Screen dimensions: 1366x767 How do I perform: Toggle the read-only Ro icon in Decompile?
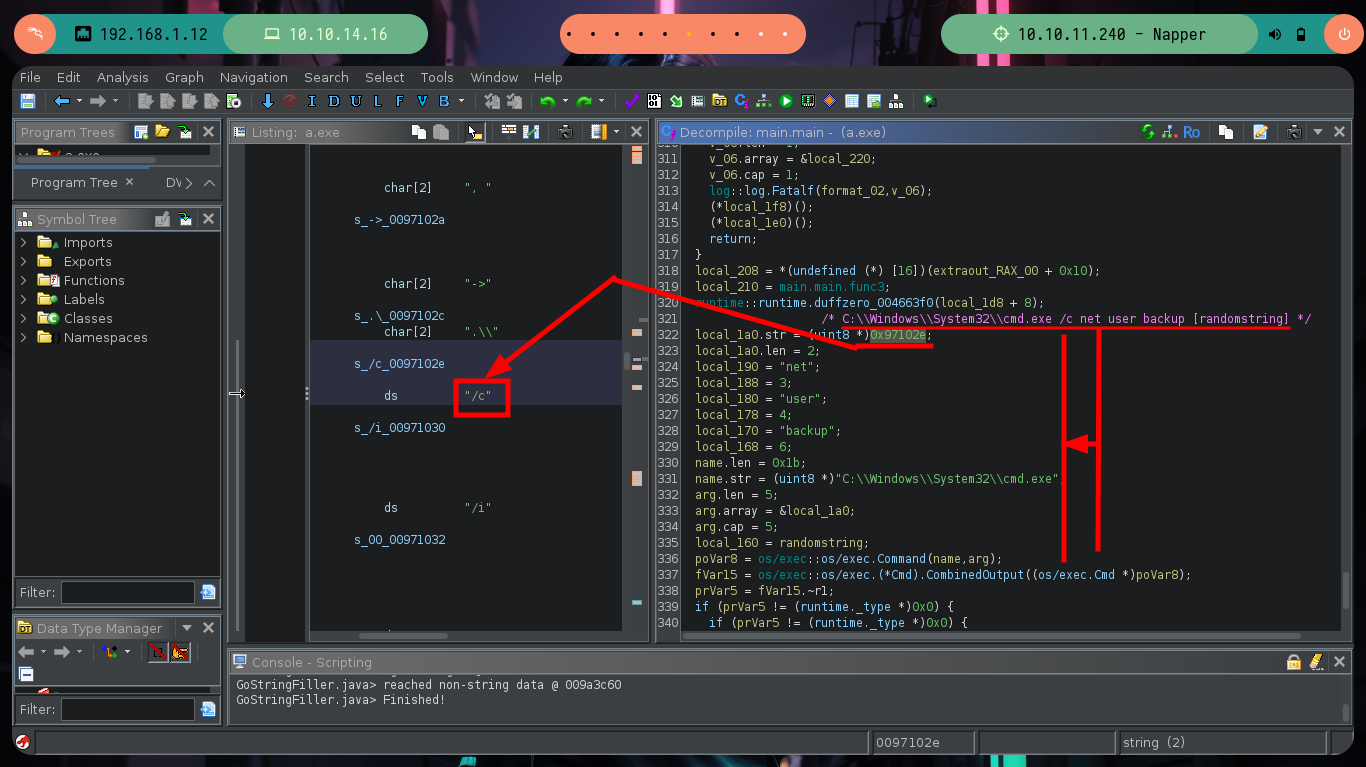pyautogui.click(x=1191, y=131)
